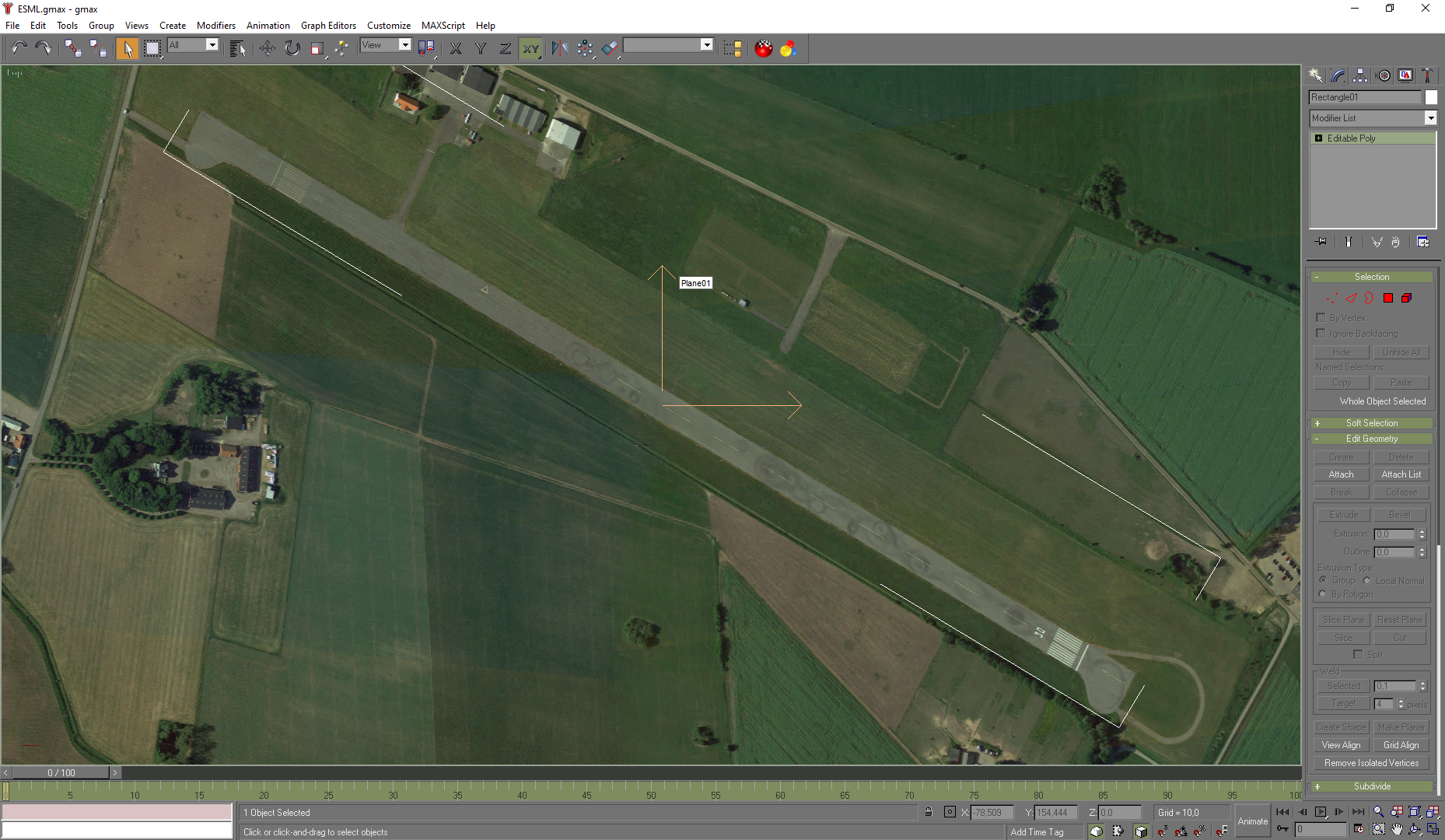Click the 0 / 100 time slider

point(61,772)
